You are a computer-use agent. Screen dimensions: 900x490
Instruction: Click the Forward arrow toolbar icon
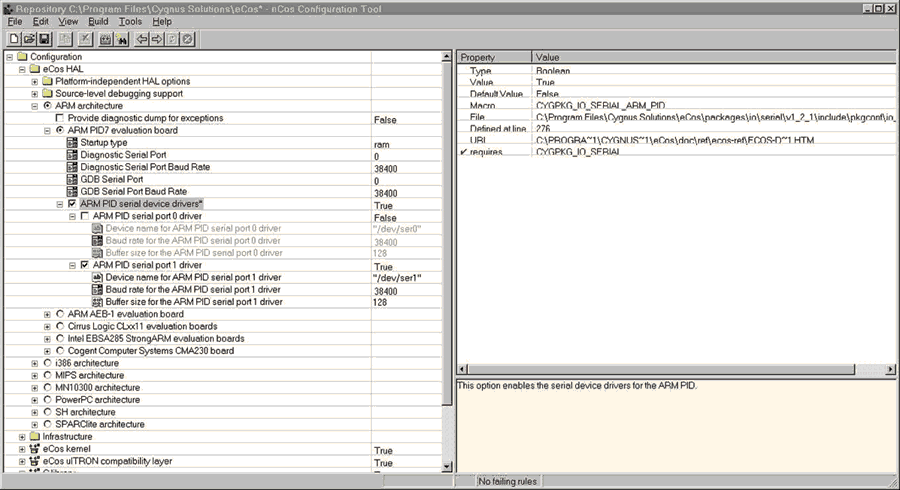coord(157,38)
